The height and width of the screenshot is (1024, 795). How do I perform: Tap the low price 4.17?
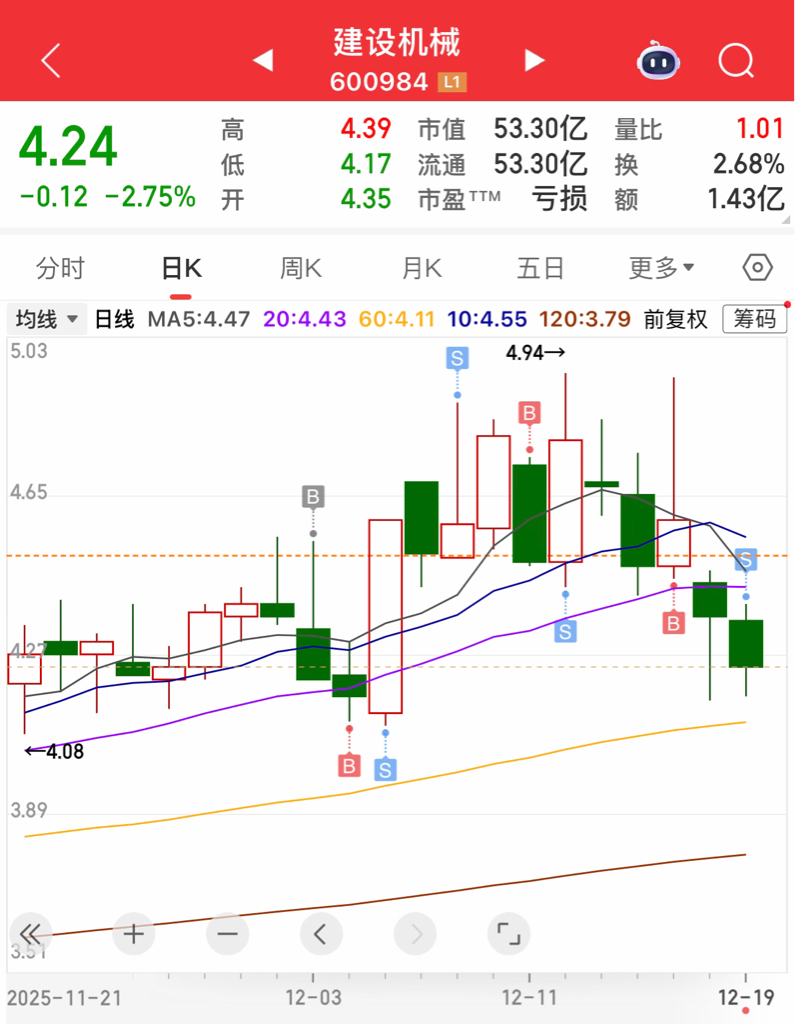[366, 164]
